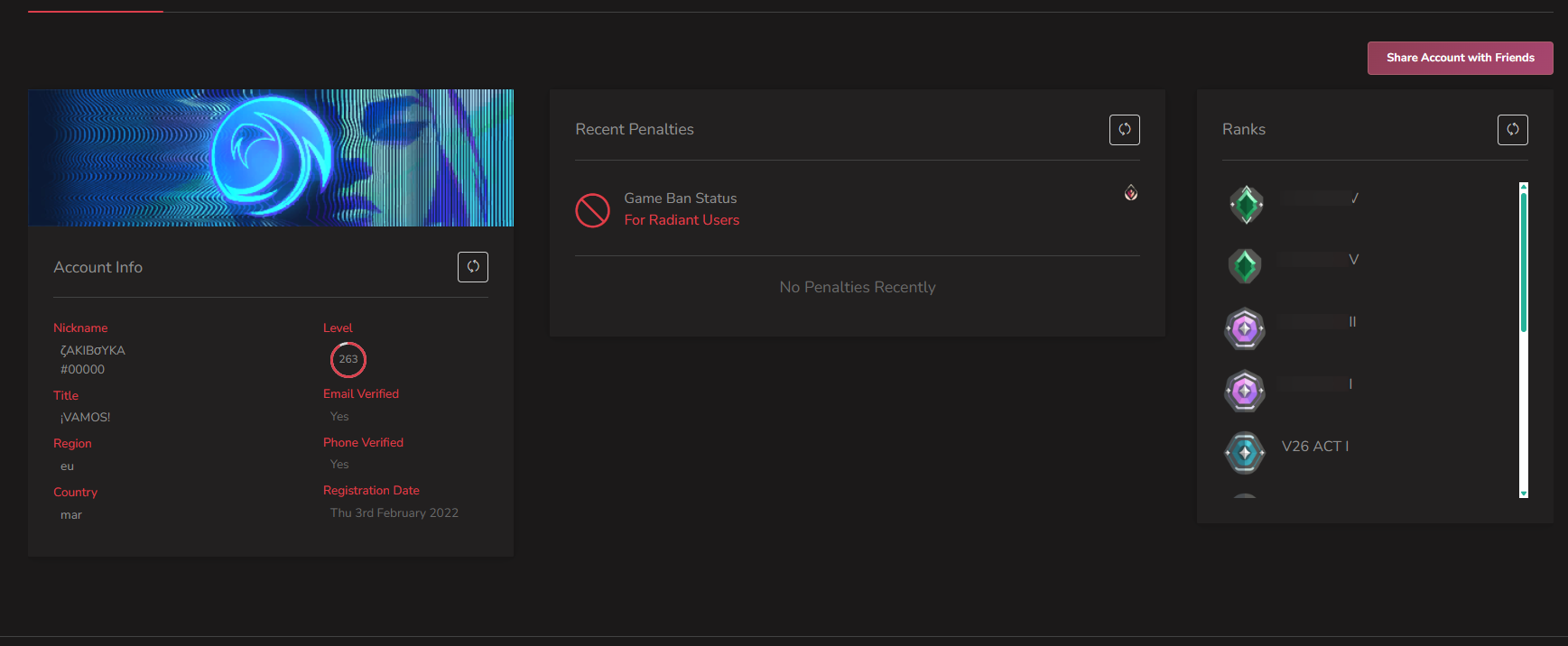Click the Radiant badge icon in the penalties row
The width and height of the screenshot is (1568, 646).
[x=1131, y=192]
